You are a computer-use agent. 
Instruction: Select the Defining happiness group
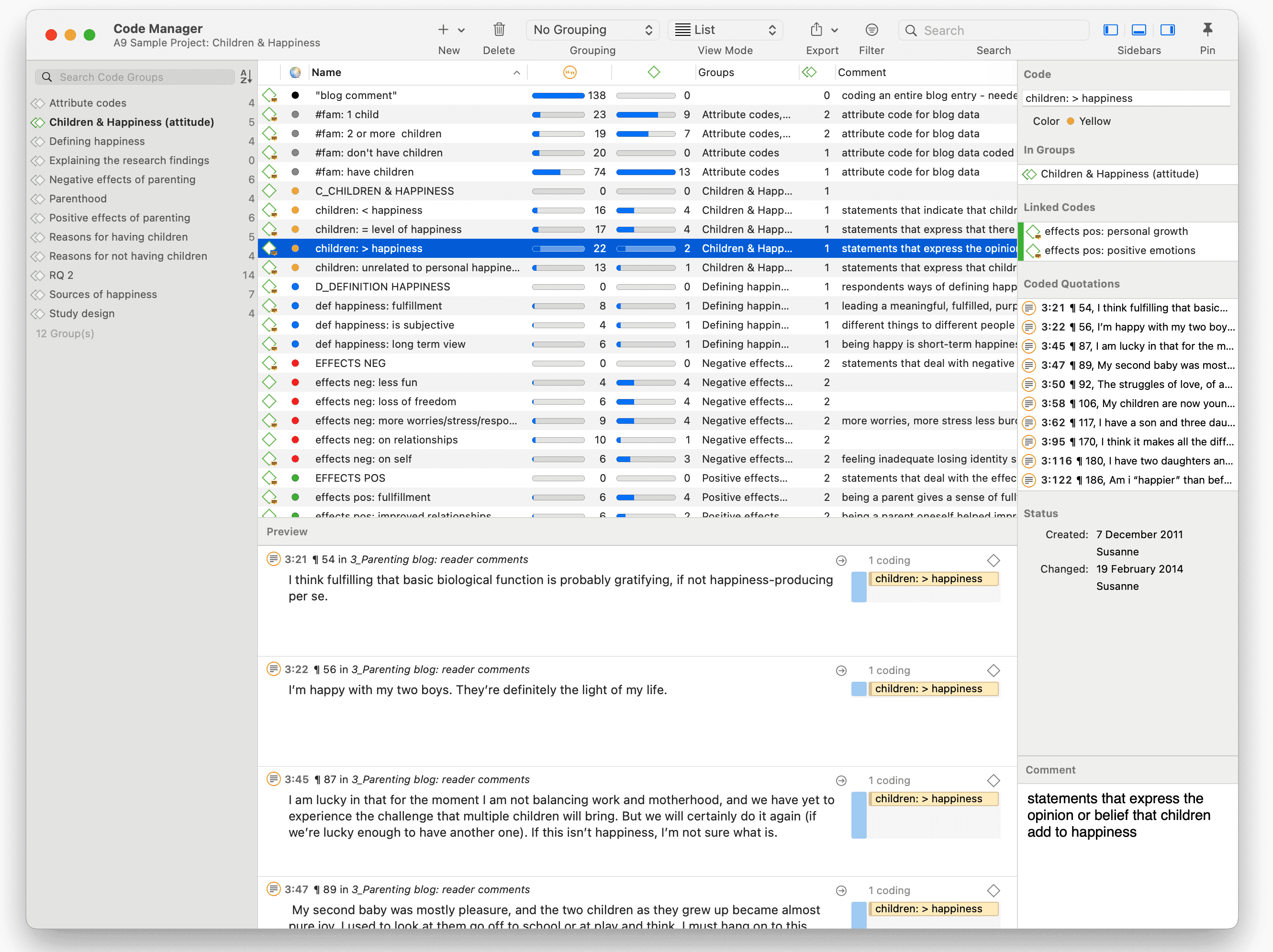click(x=143, y=141)
